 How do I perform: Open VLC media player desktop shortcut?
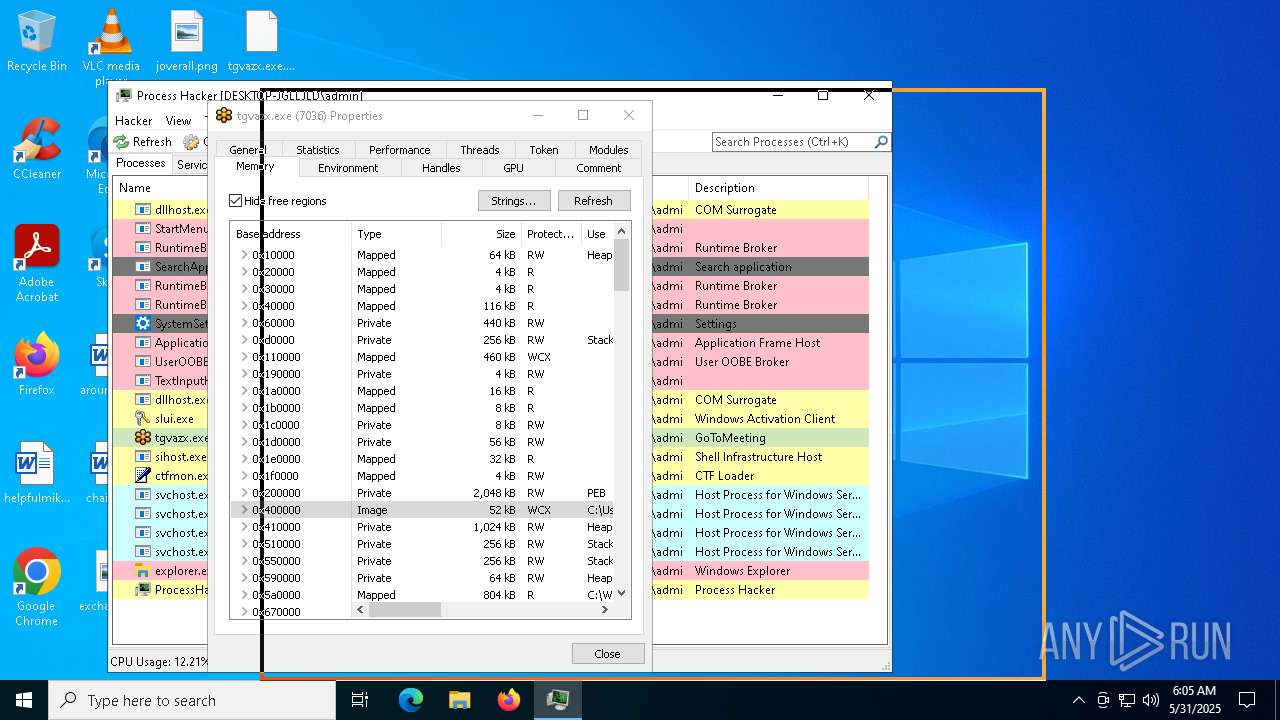click(110, 45)
